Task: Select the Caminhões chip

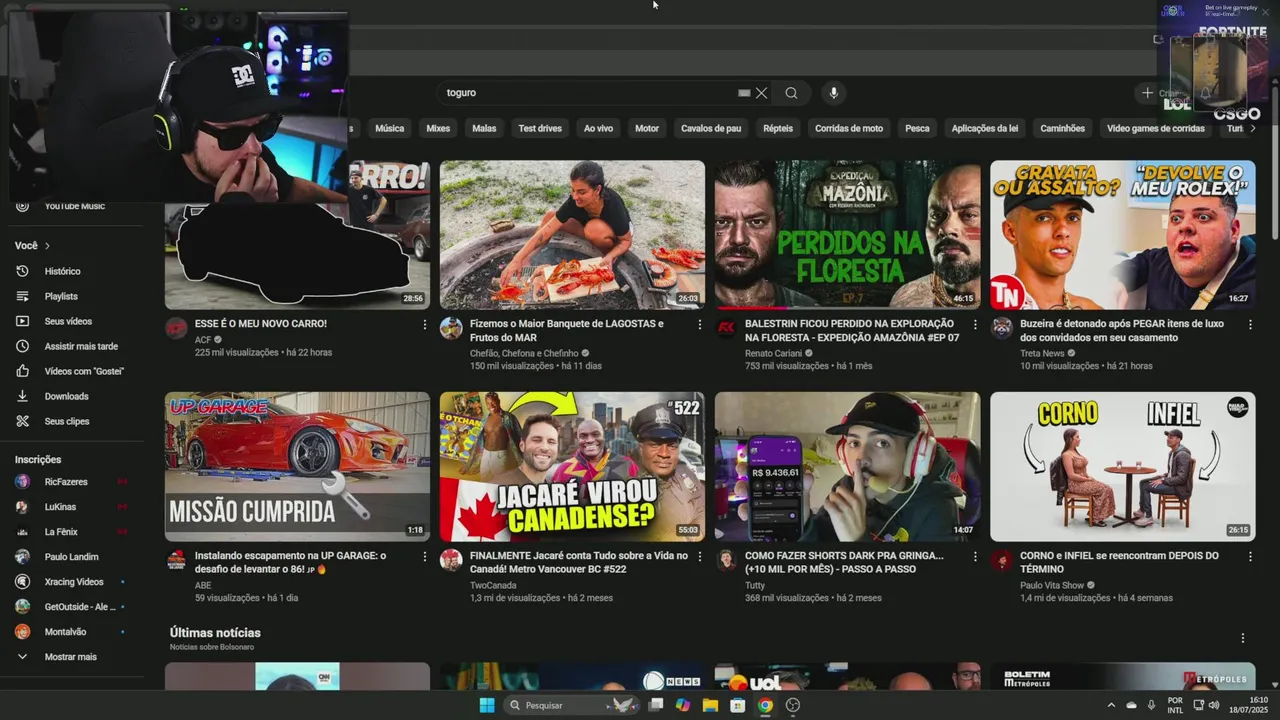Action: coord(1062,128)
